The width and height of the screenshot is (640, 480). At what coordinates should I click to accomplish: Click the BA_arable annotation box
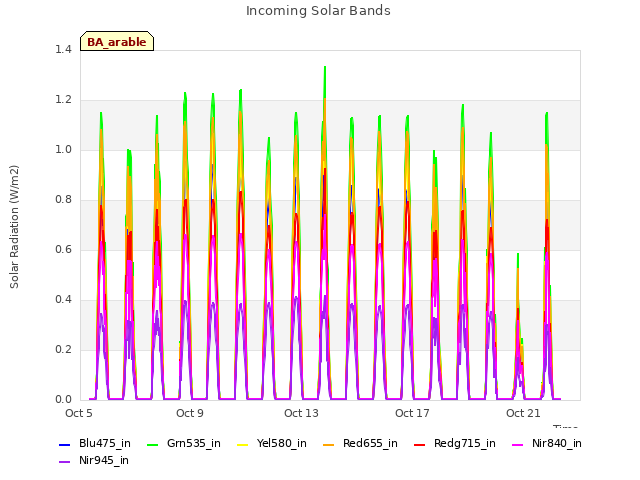(117, 41)
